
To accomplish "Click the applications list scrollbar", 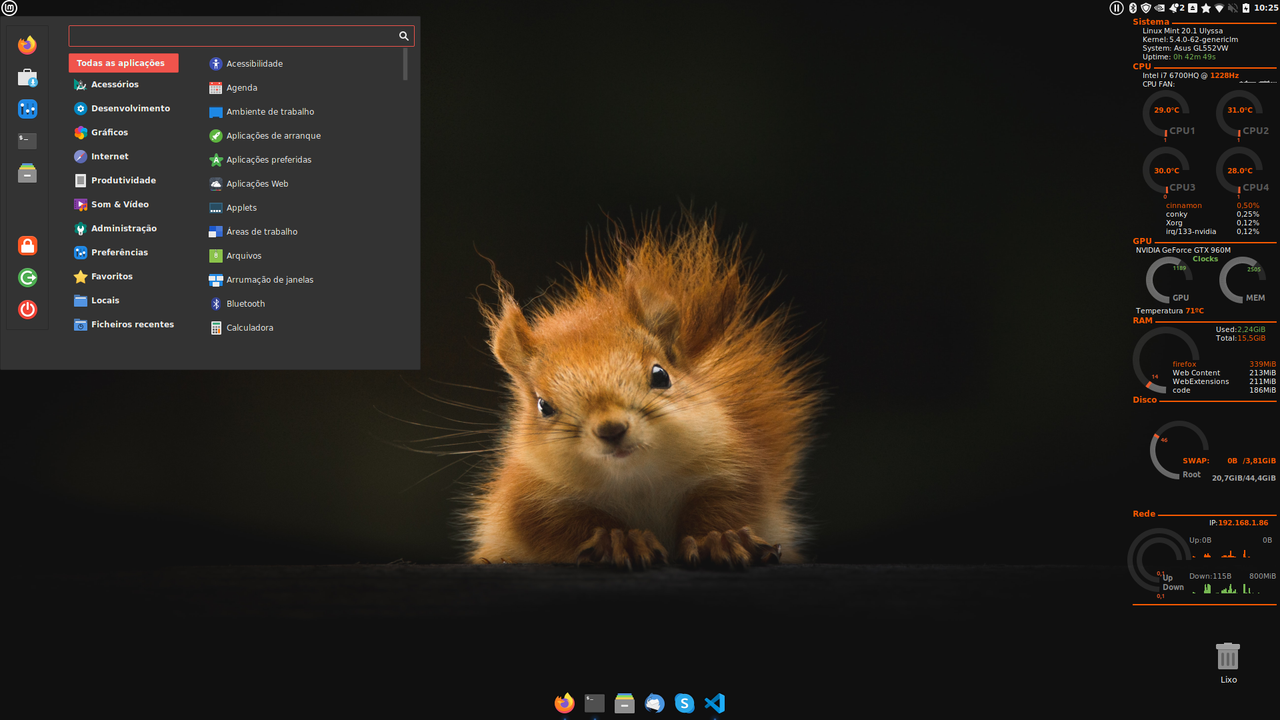I will click(x=405, y=65).
